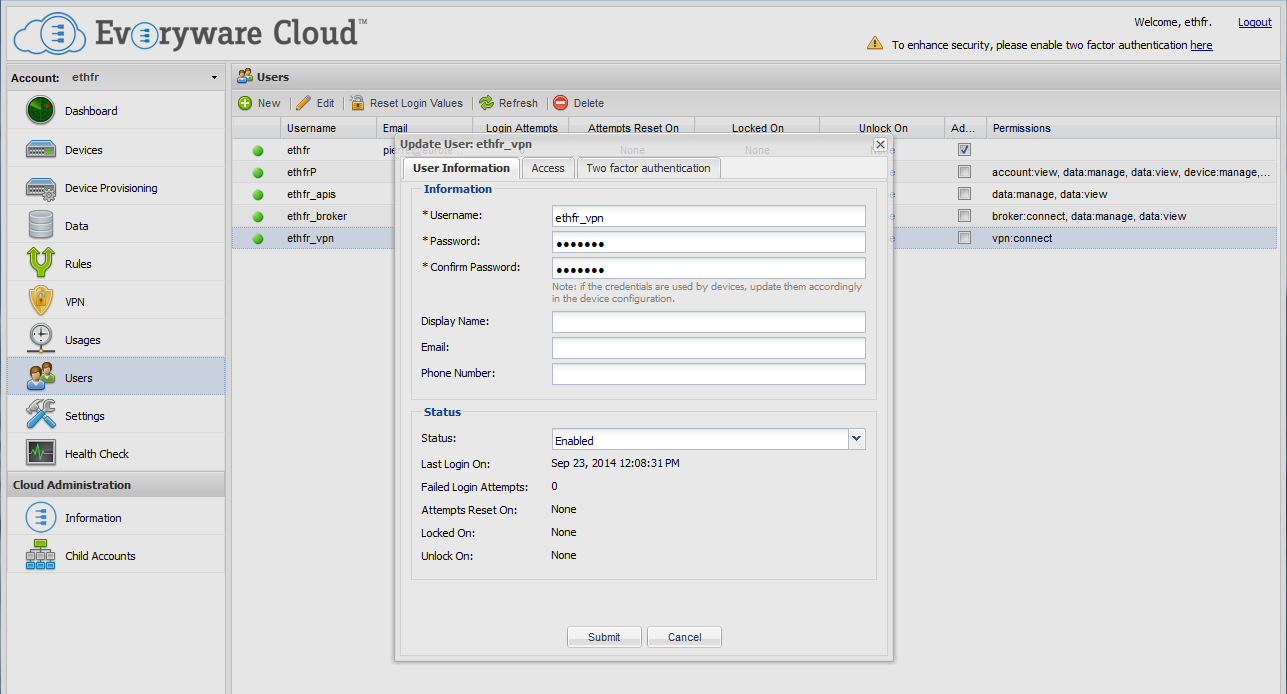Click green status dot for ethfr

pyautogui.click(x=258, y=151)
